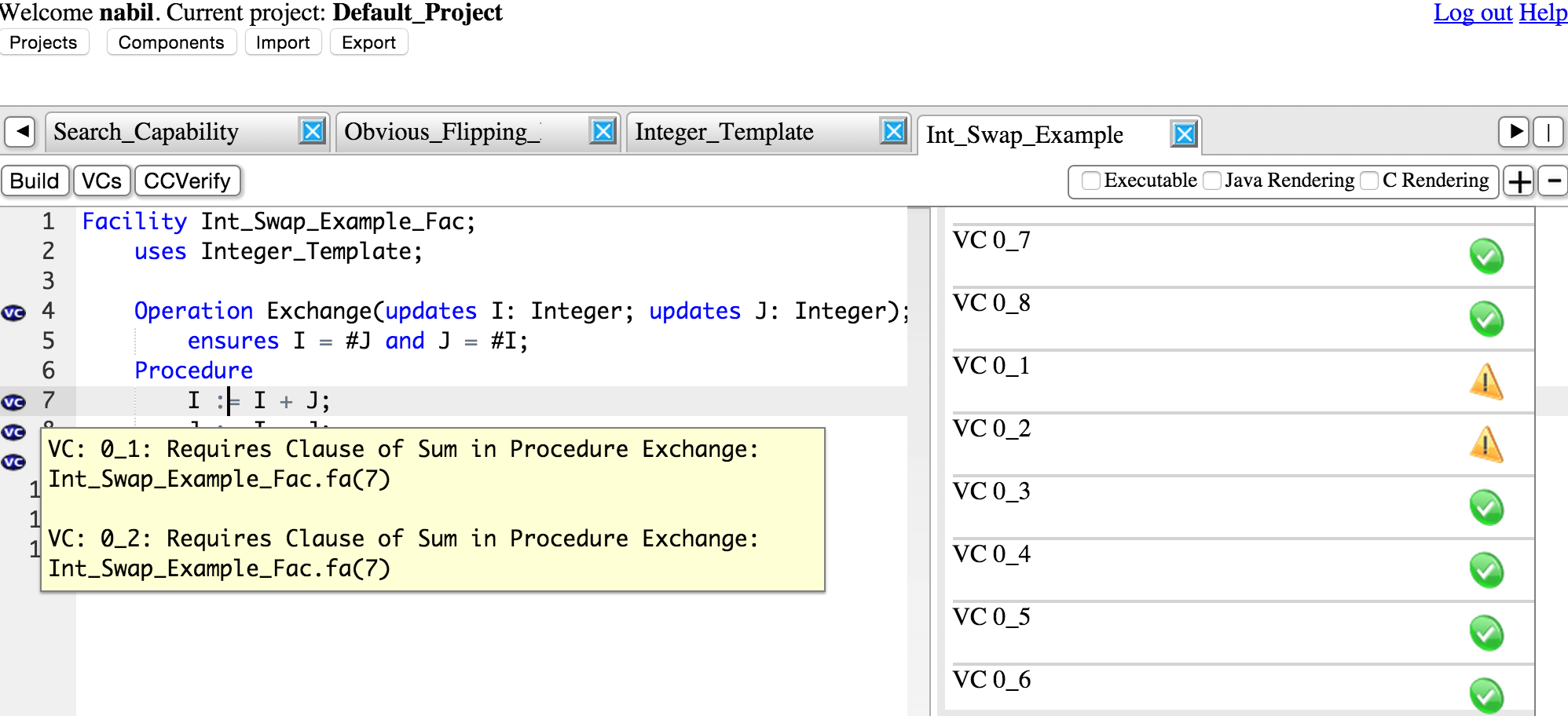Viewport: 1568px width, 716px height.
Task: Click the Log out link
Action: (1472, 13)
